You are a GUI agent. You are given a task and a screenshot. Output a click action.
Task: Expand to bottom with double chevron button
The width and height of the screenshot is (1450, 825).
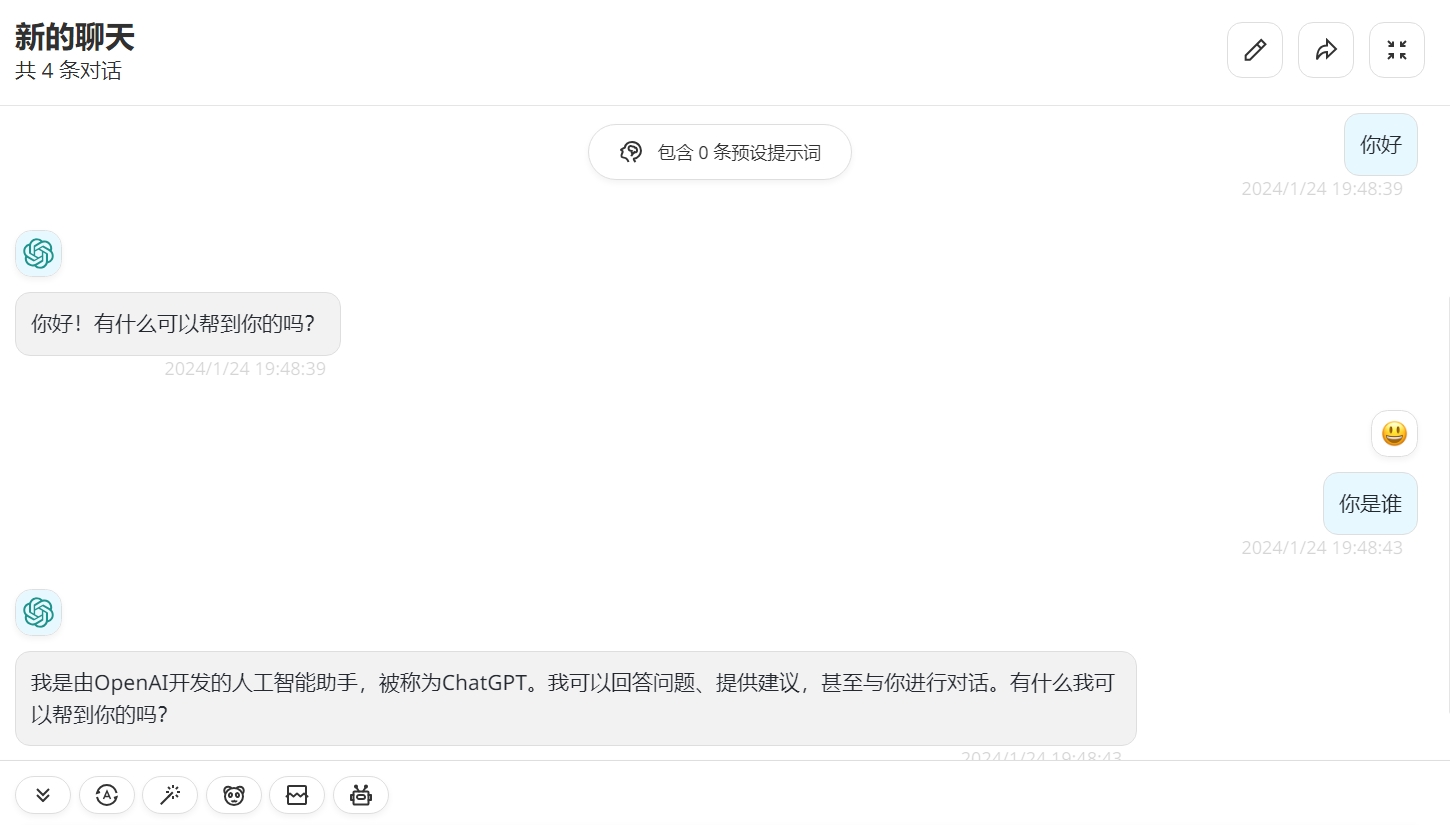point(43,795)
